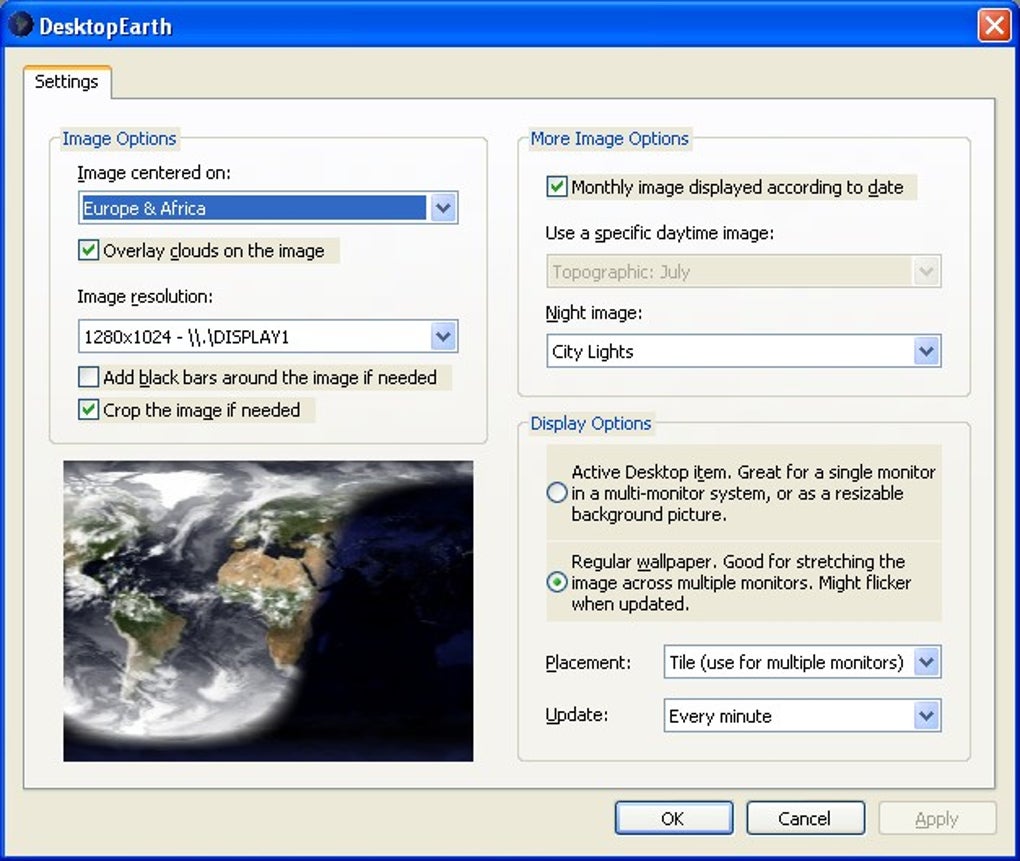Enable 'Add black bars around the image'
The image size is (1020, 861).
coord(88,377)
